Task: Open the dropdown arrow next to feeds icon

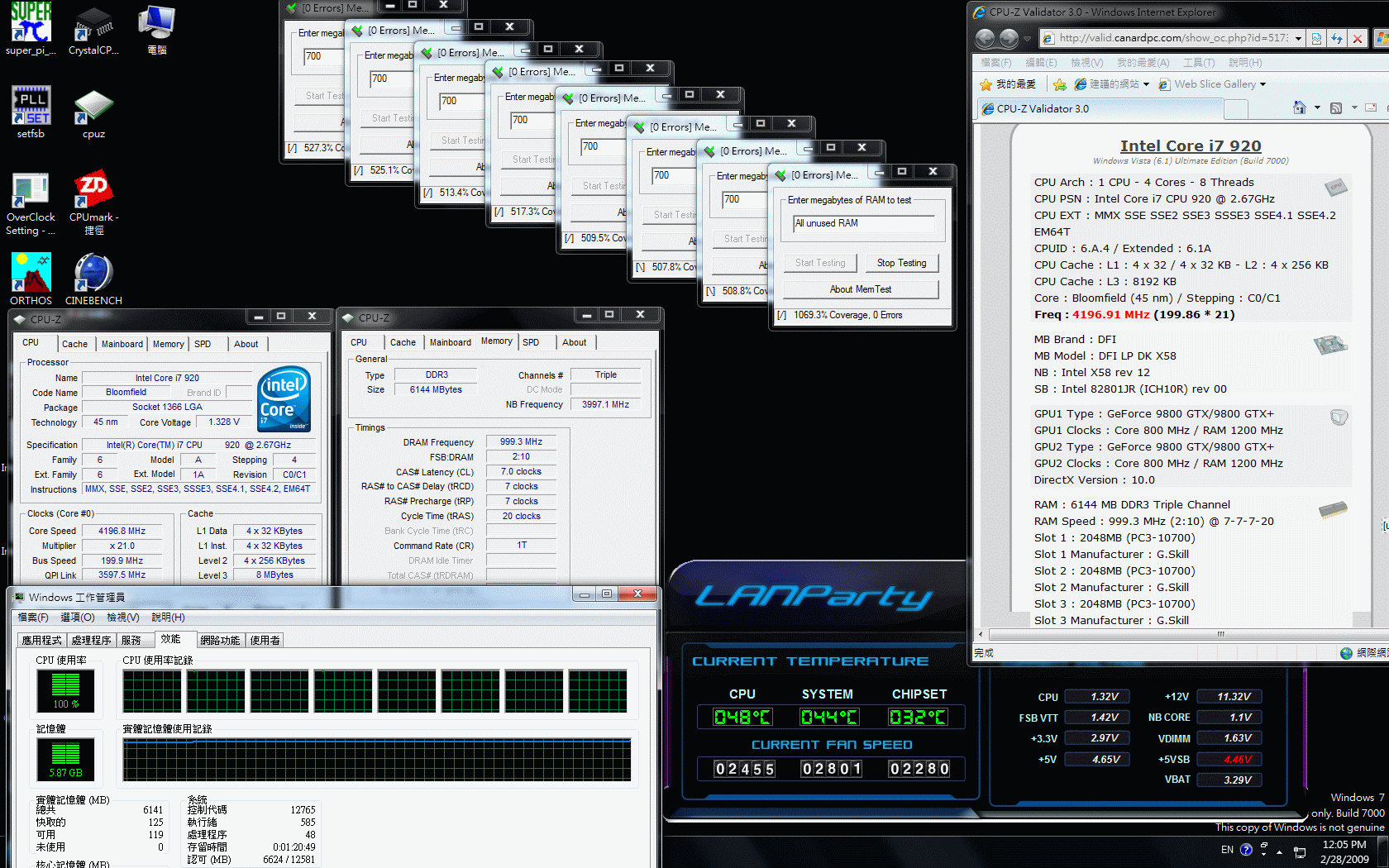Action: pos(1354,107)
